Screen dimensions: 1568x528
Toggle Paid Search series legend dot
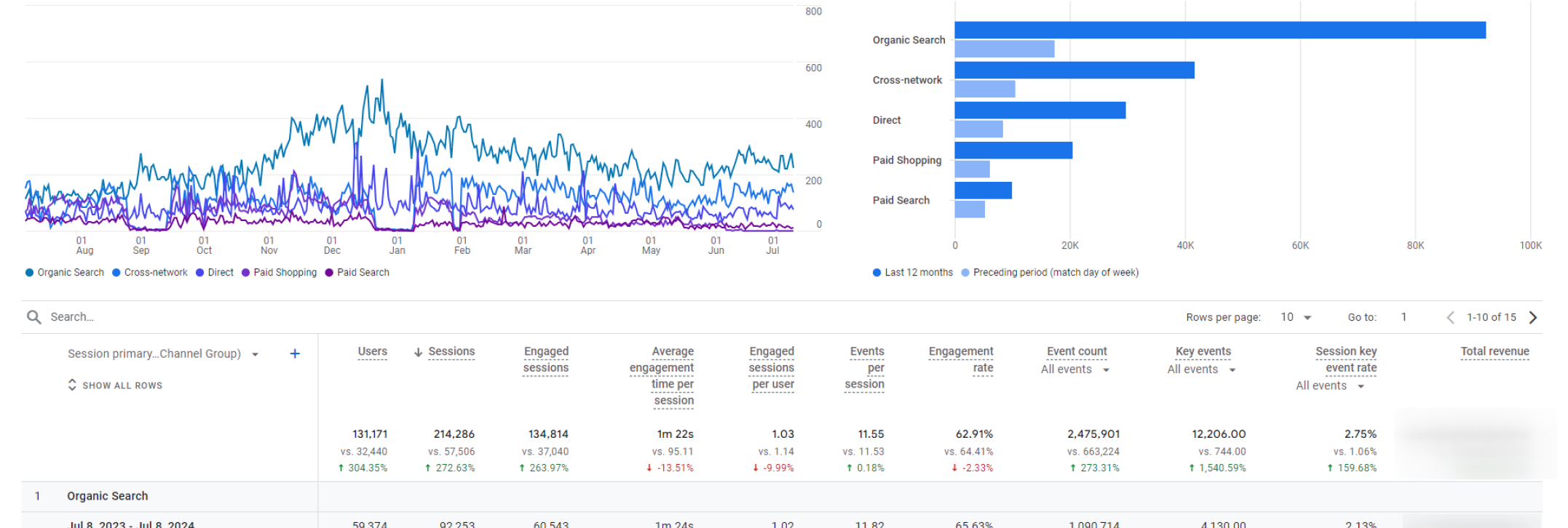(329, 273)
